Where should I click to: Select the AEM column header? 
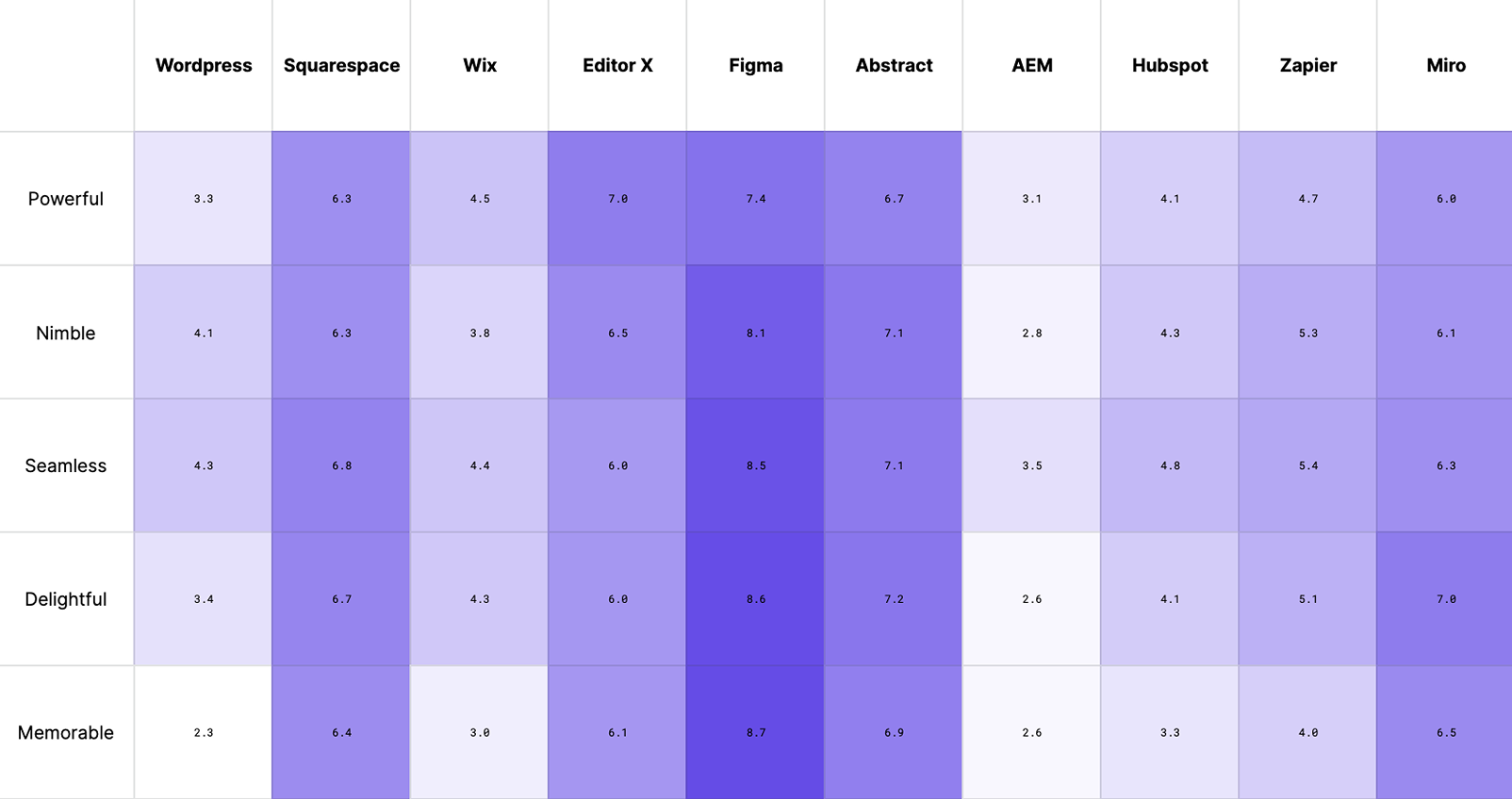[x=1032, y=65]
